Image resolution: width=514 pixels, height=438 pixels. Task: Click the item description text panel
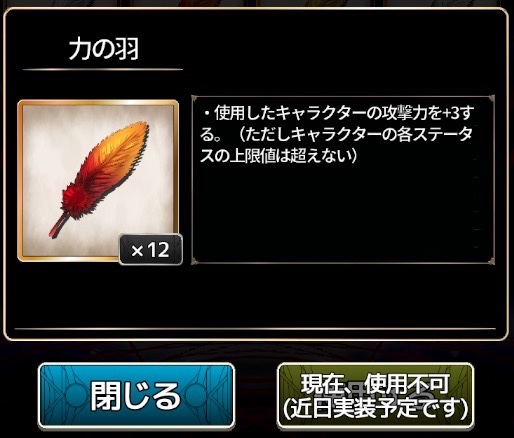(x=343, y=180)
